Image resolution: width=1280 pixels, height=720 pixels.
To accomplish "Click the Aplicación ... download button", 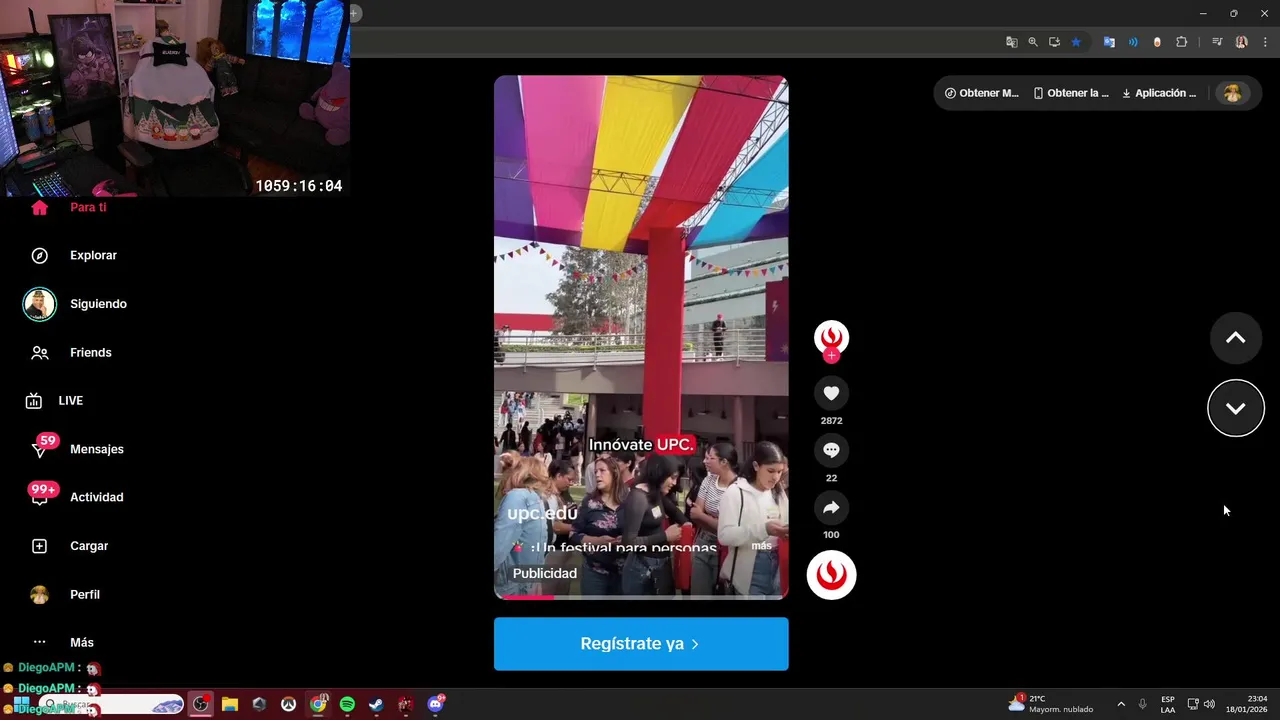I will [1159, 93].
